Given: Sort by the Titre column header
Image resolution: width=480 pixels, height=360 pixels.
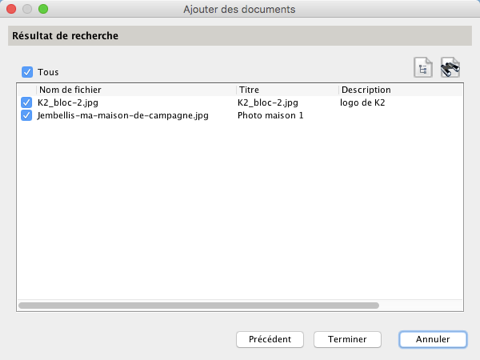Looking at the screenshot, I should [288, 90].
